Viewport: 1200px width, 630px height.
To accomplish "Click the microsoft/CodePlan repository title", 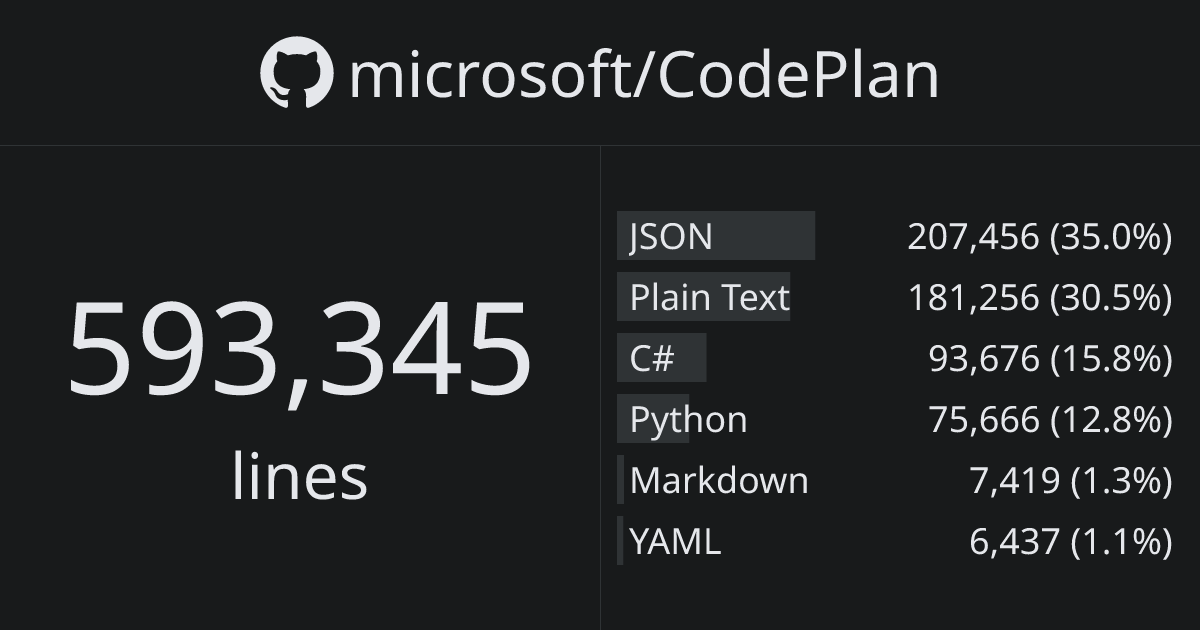I will coord(644,75).
